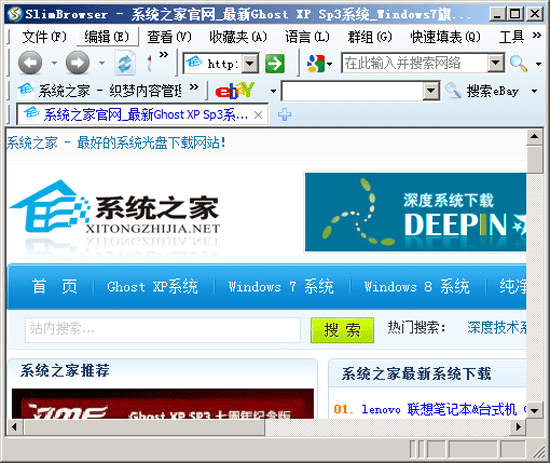Click the 系统之家 - 最好的系统光盘下载网站 header link

coord(116,143)
